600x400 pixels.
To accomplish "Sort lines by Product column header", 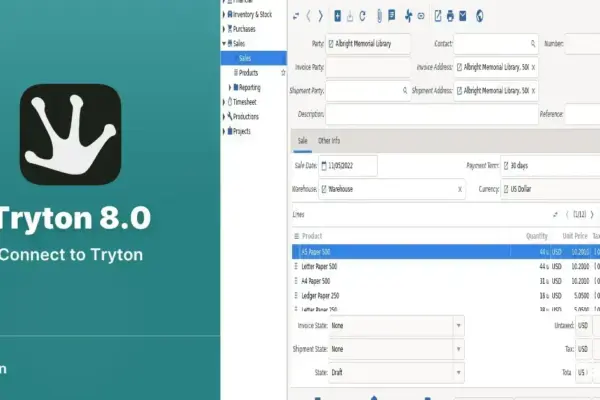I will pyautogui.click(x=312, y=236).
